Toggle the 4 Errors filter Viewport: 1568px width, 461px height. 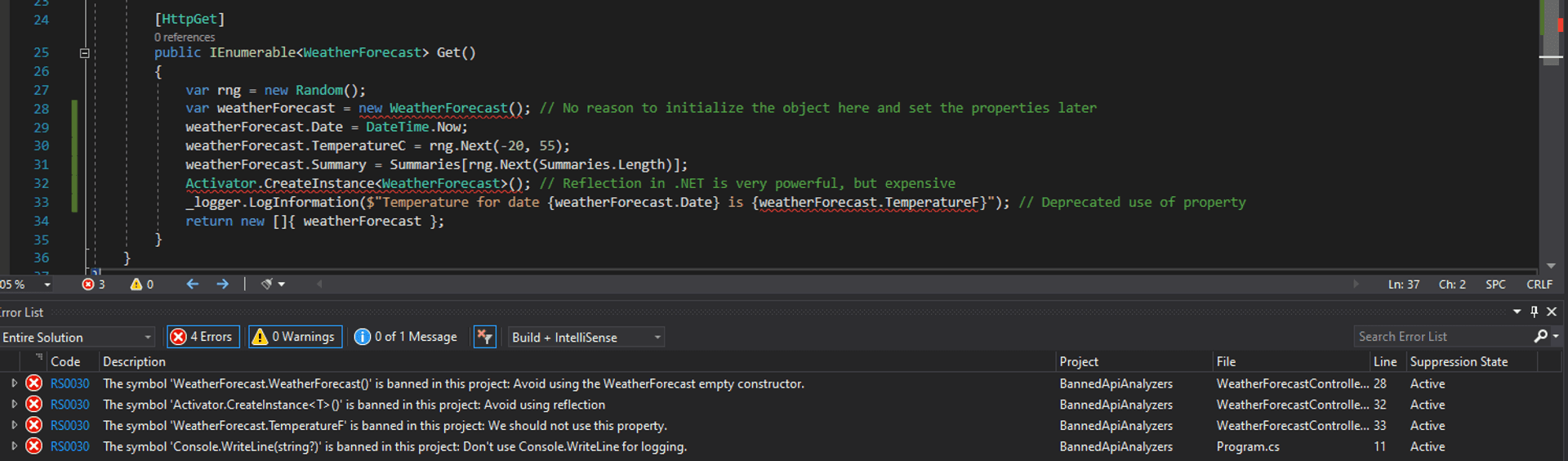(203, 337)
